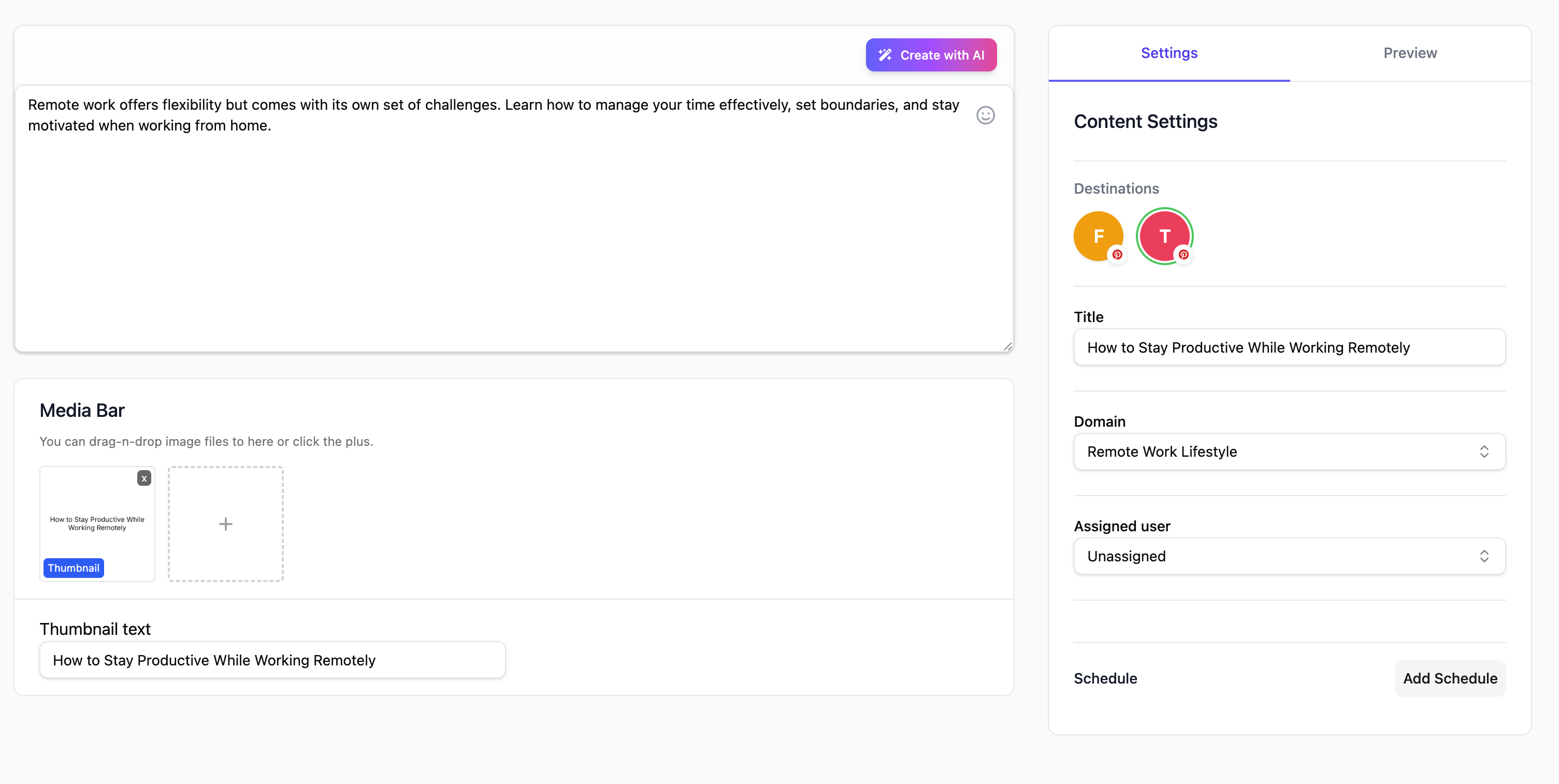Click the How to Stay Productive thumbnail image
Image resolution: width=1559 pixels, height=784 pixels.
click(x=97, y=524)
